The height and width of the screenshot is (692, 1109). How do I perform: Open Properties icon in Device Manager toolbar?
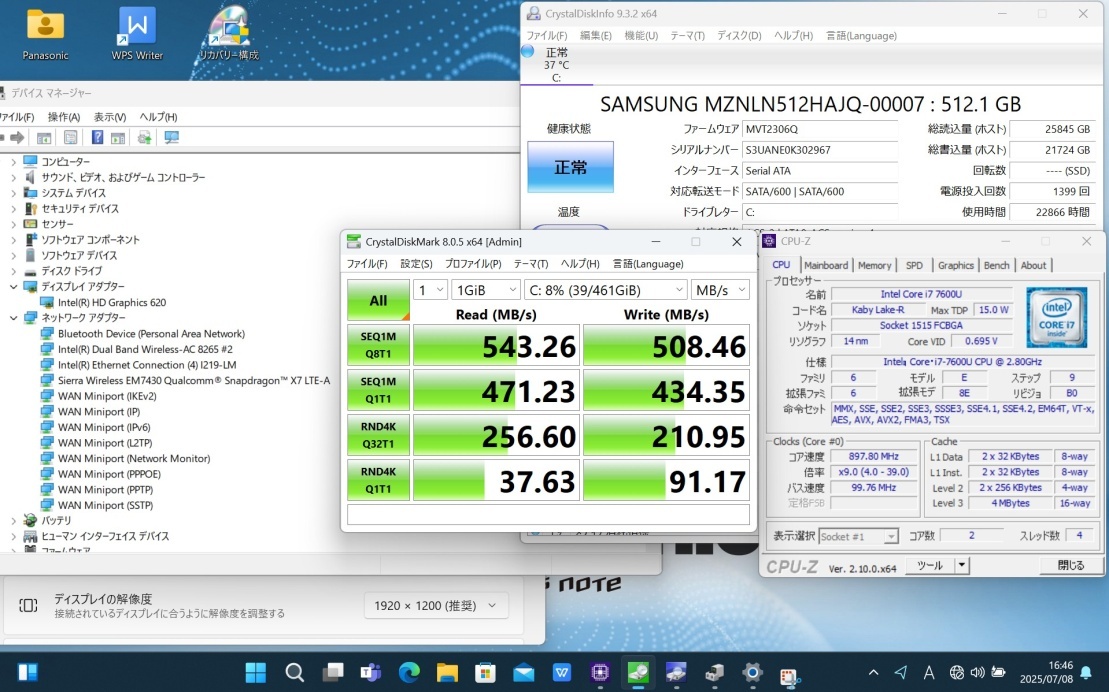(71, 138)
